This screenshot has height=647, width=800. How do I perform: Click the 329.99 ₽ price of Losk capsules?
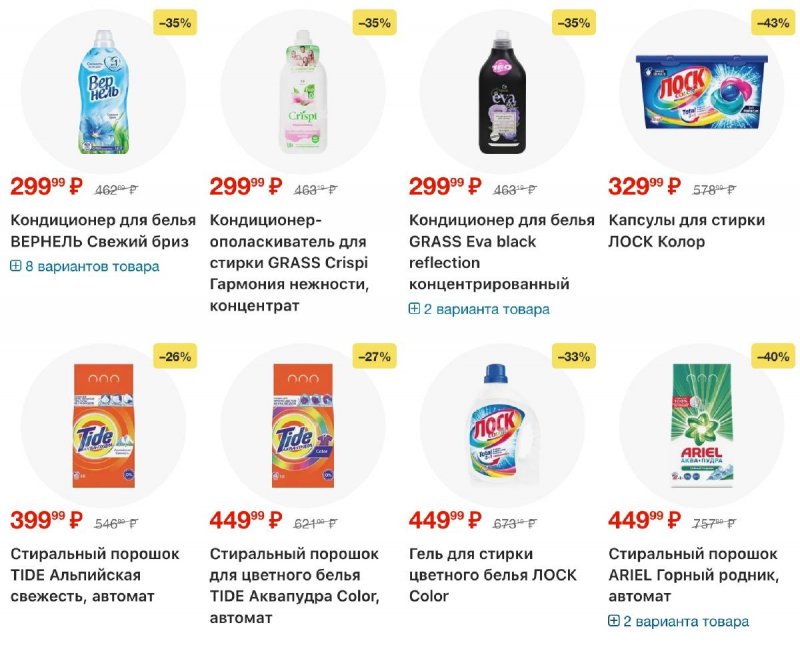point(644,186)
